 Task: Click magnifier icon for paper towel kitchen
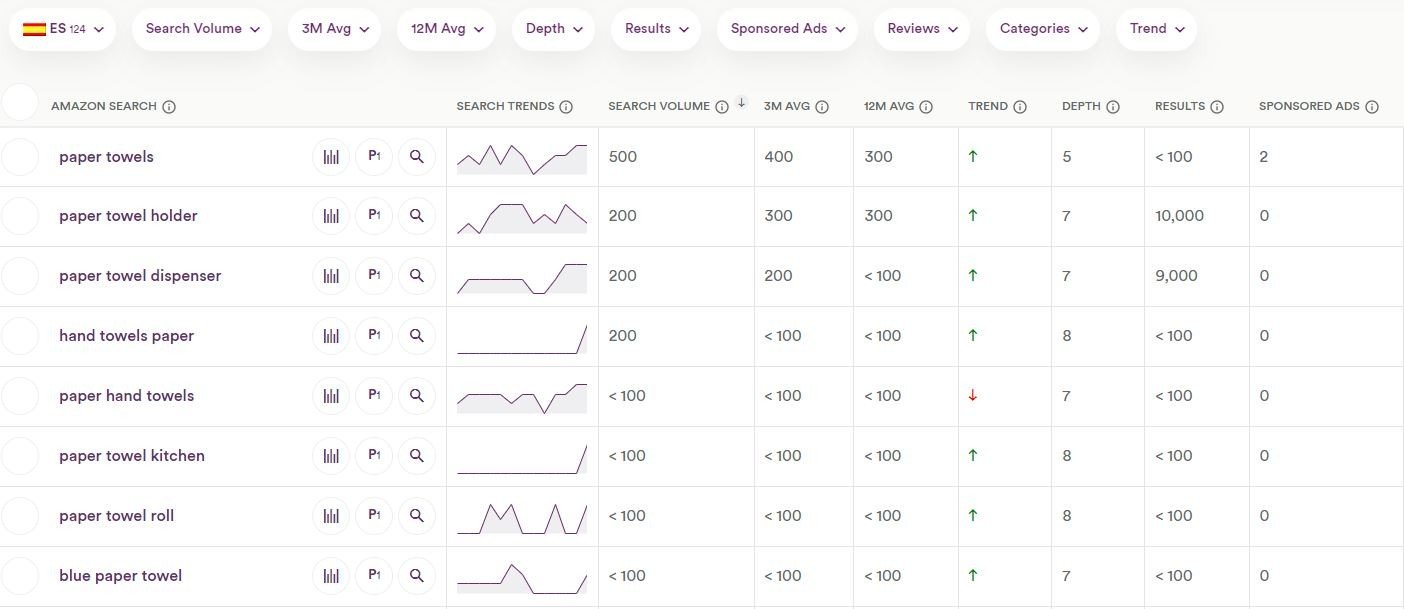pyautogui.click(x=417, y=456)
